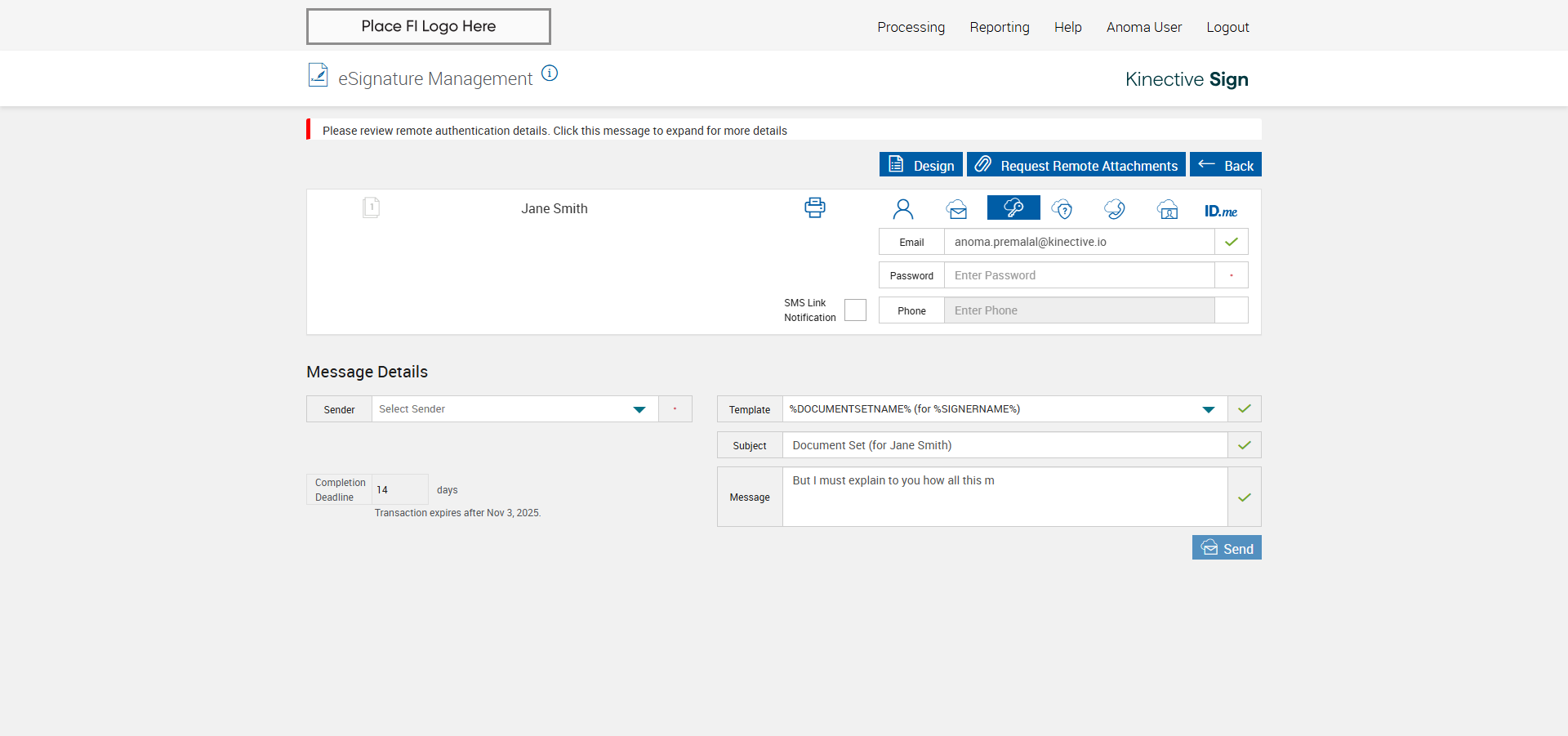The width and height of the screenshot is (1568, 736).
Task: Choose the cloud email authentication icon
Action: (957, 209)
